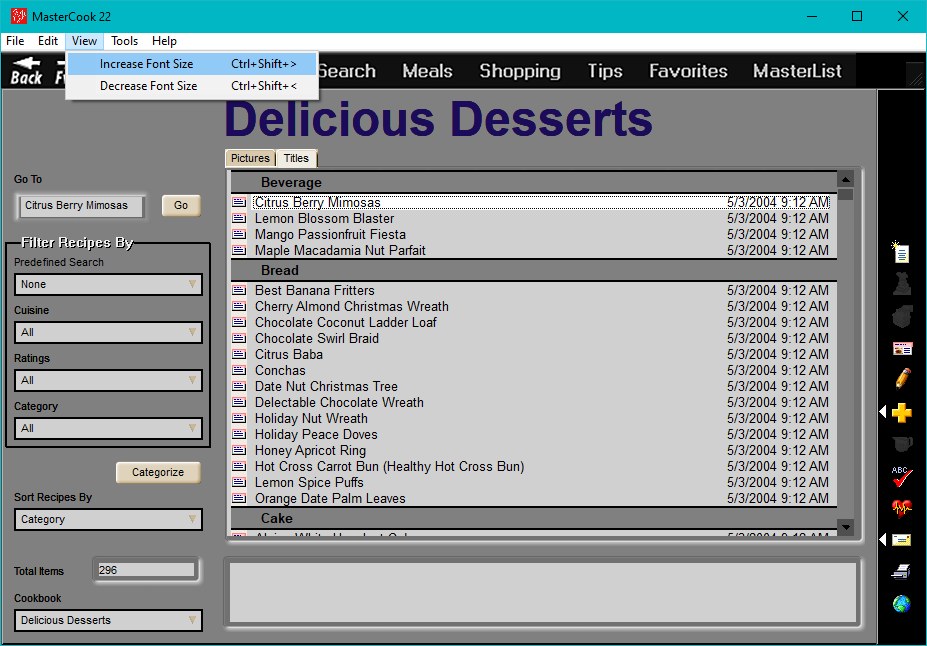This screenshot has width=927, height=646.
Task: Open the Sort Recipes By dropdown
Action: point(108,520)
